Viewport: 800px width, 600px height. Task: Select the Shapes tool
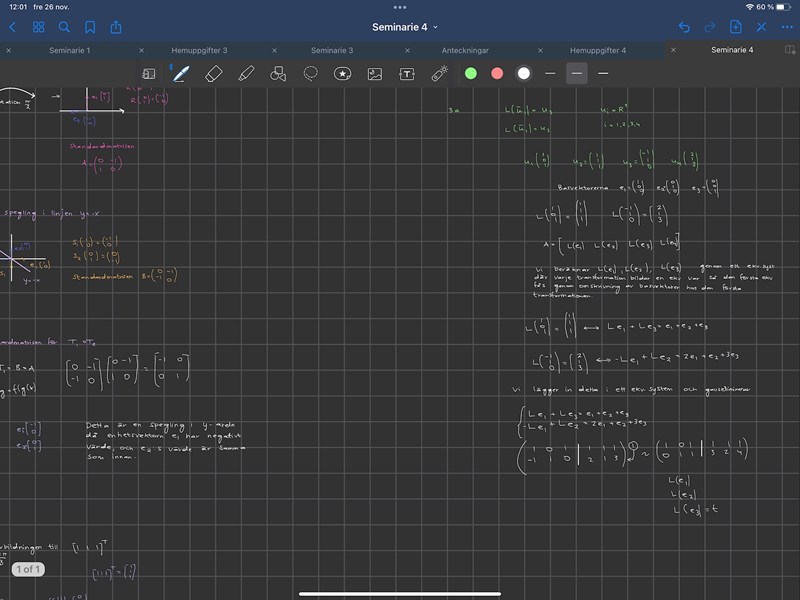point(279,73)
